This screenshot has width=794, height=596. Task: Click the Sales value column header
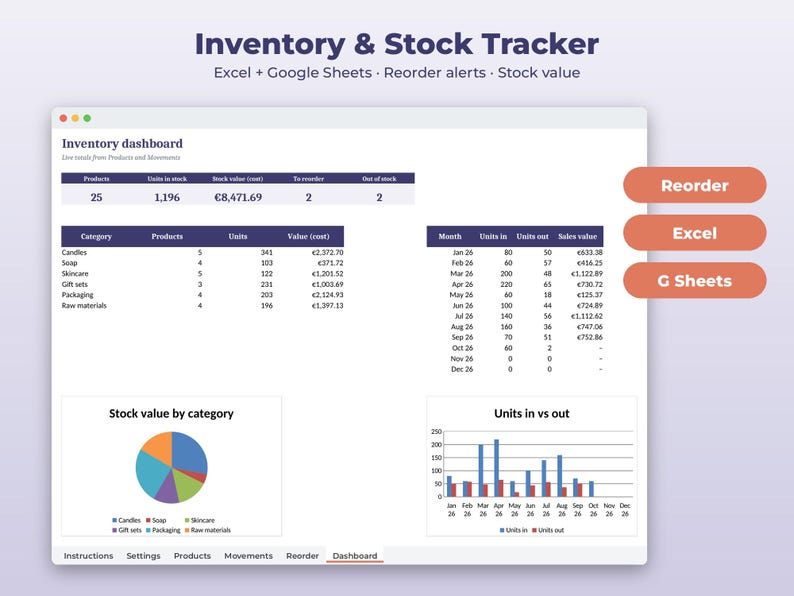click(577, 236)
